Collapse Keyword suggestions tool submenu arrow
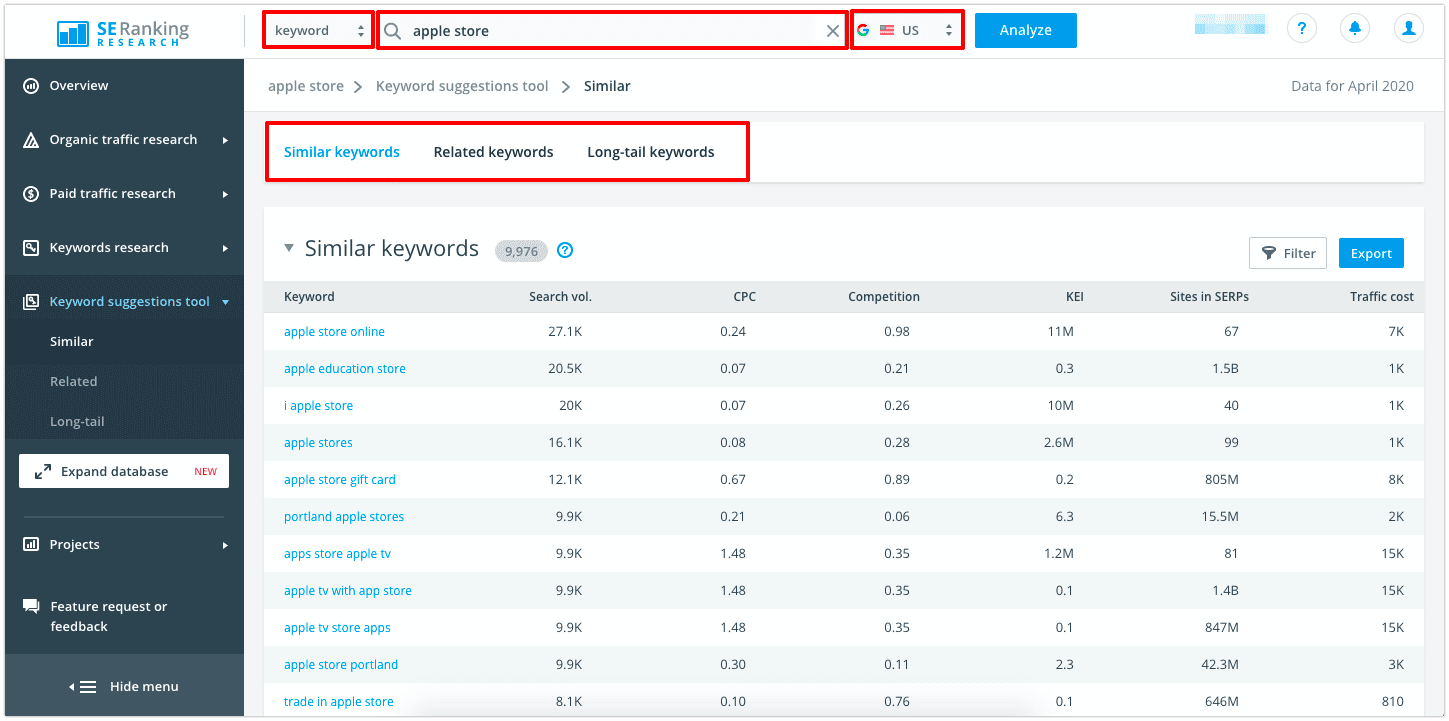 coord(225,302)
